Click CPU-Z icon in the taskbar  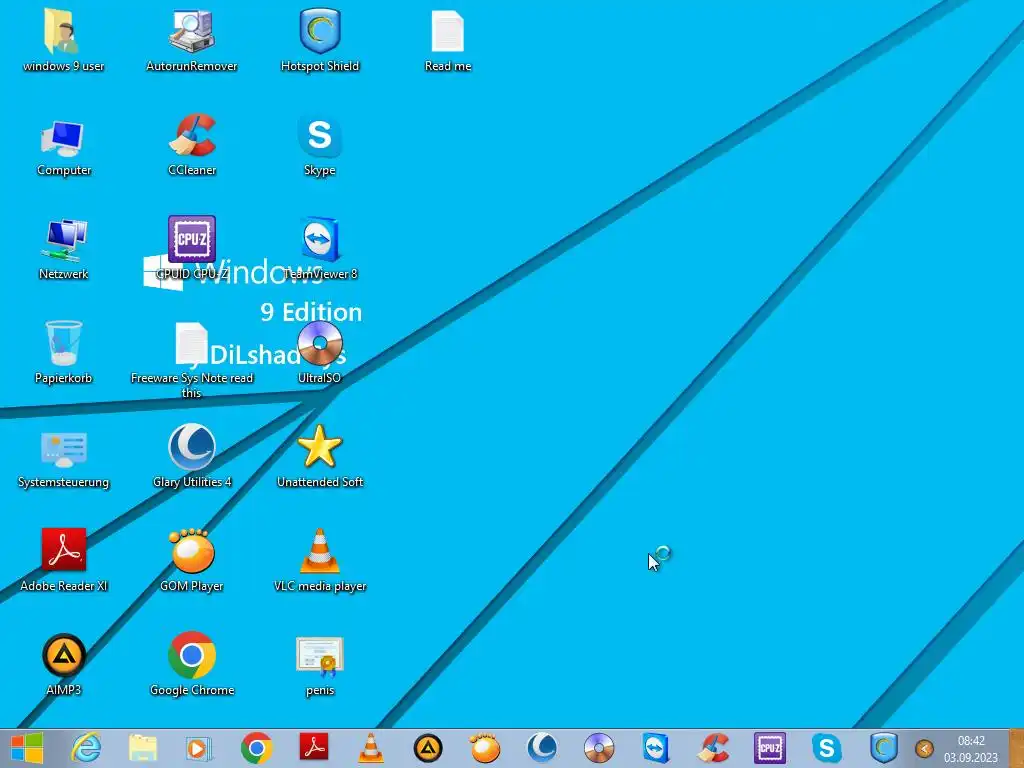pos(770,748)
